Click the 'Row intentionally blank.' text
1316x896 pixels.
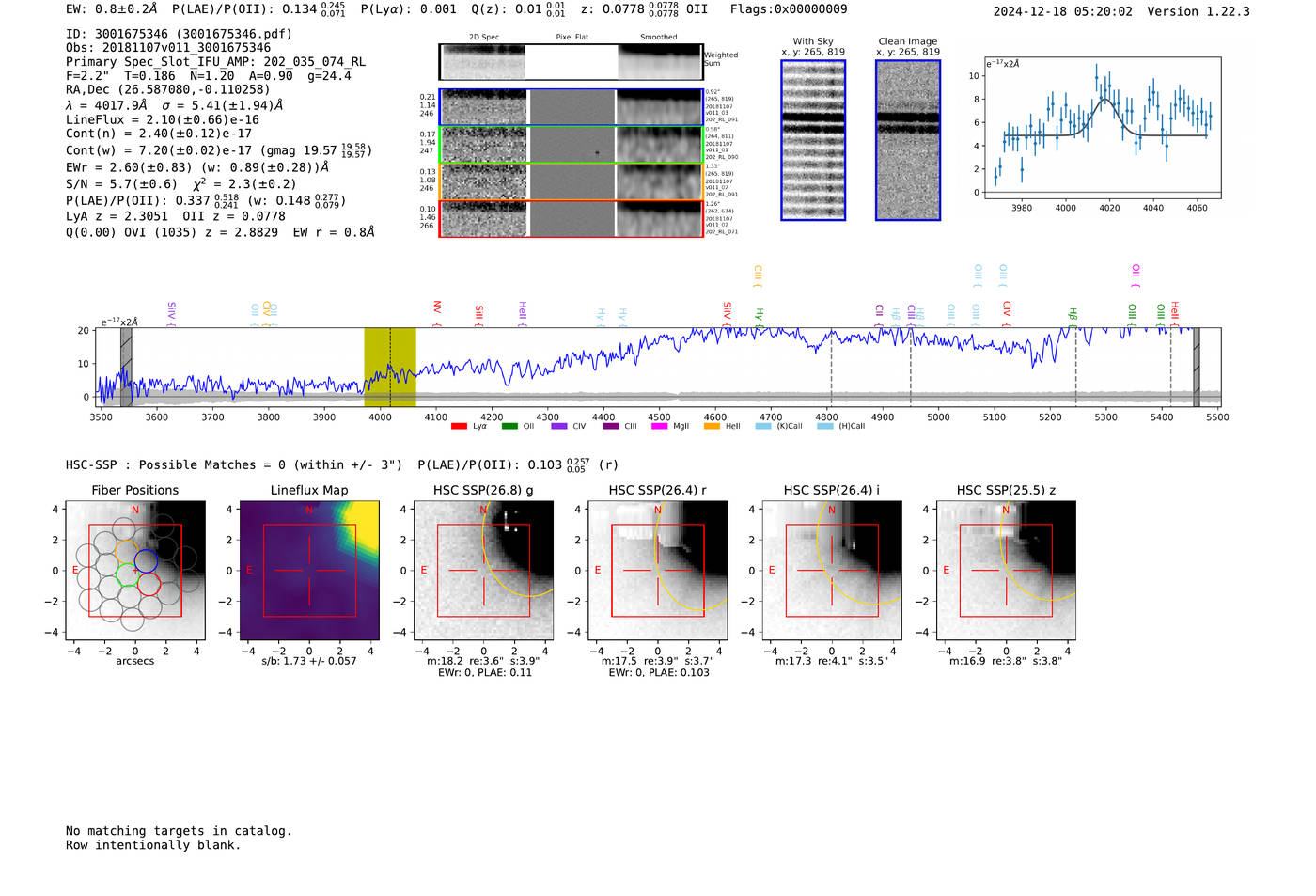[x=153, y=845]
